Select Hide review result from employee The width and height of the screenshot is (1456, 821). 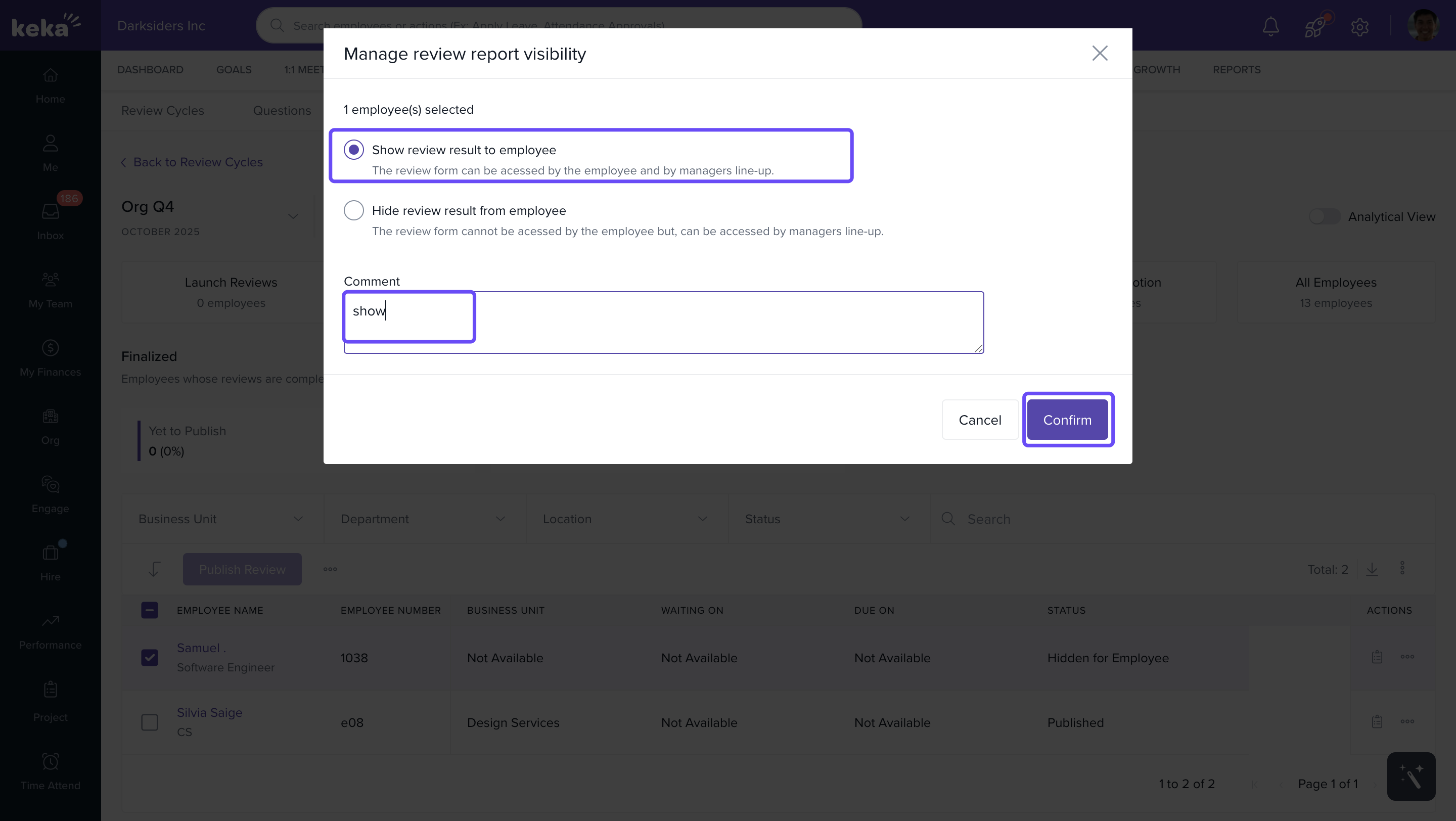[354, 211]
